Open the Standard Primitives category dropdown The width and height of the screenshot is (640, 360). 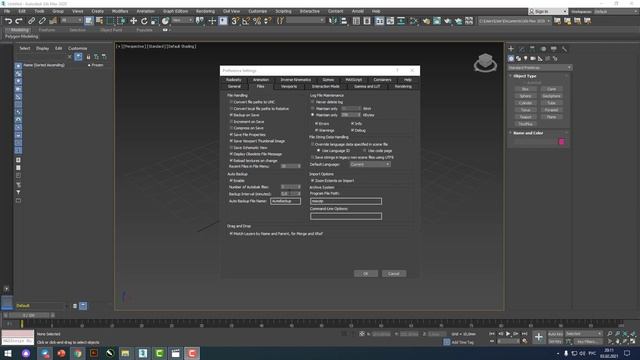(539, 68)
